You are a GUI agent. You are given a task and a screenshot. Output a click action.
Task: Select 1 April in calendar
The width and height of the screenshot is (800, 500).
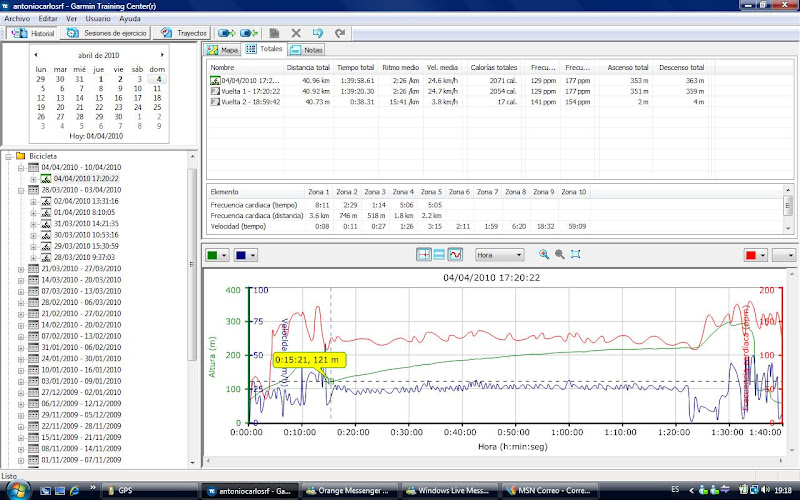[101, 79]
